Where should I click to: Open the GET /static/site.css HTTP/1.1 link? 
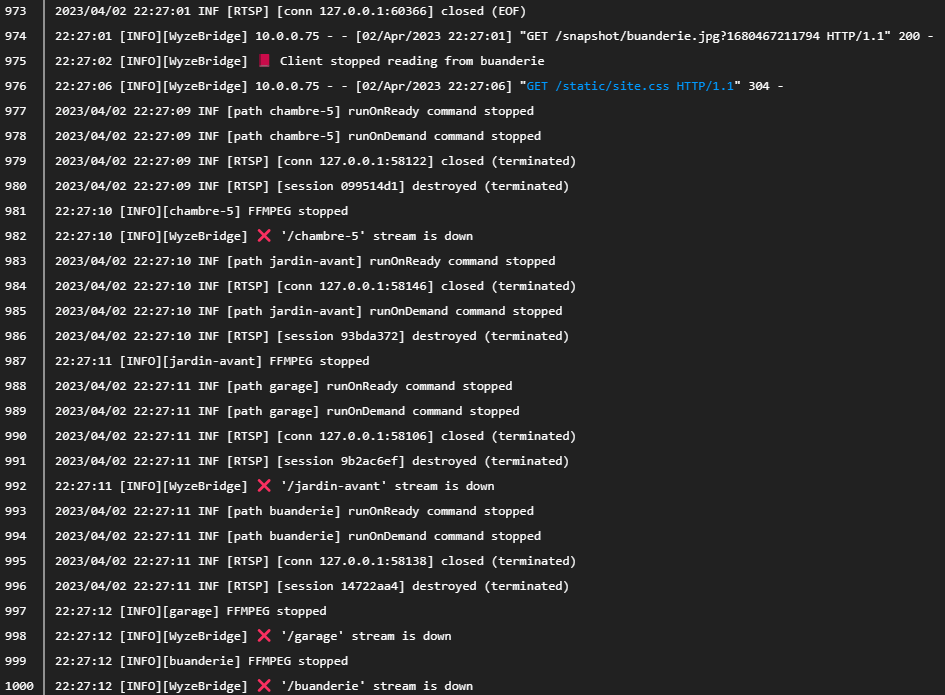tap(630, 86)
